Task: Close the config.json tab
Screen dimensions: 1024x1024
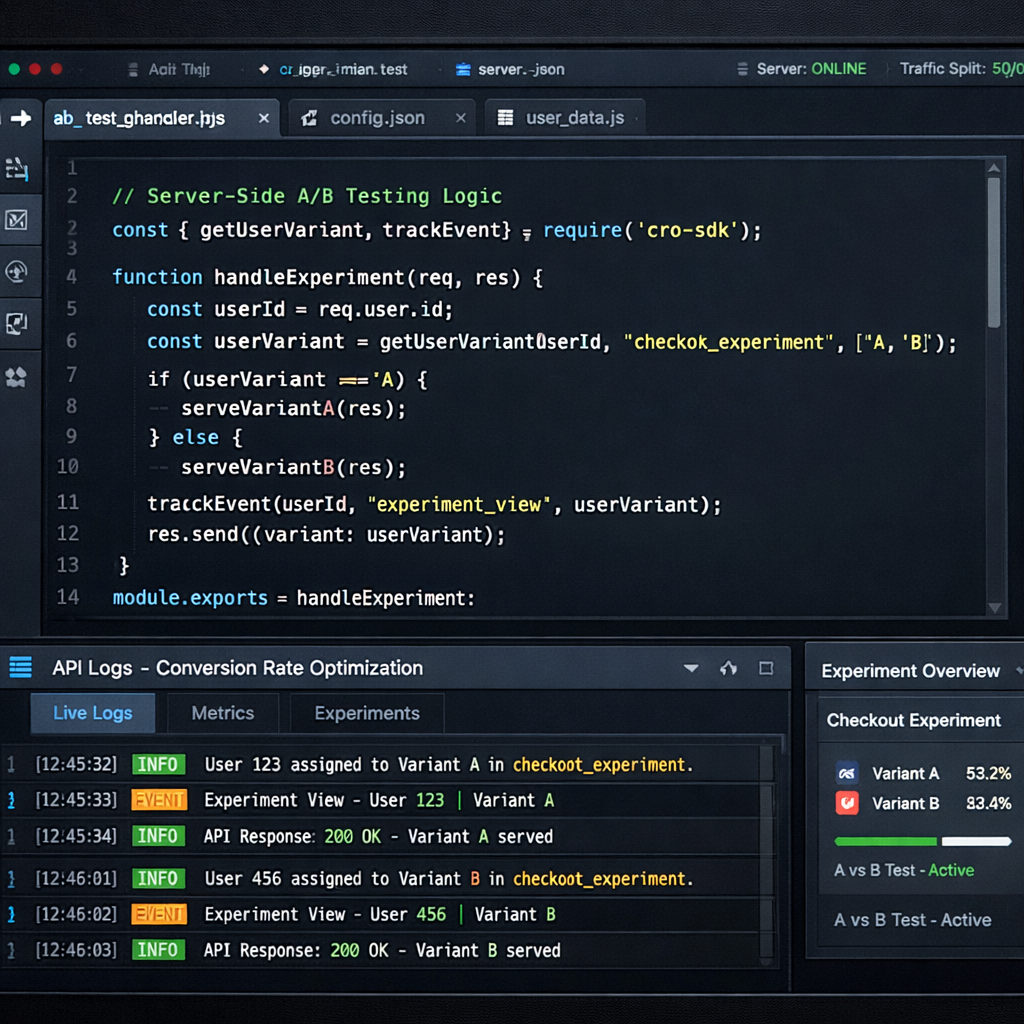Action: pos(460,118)
